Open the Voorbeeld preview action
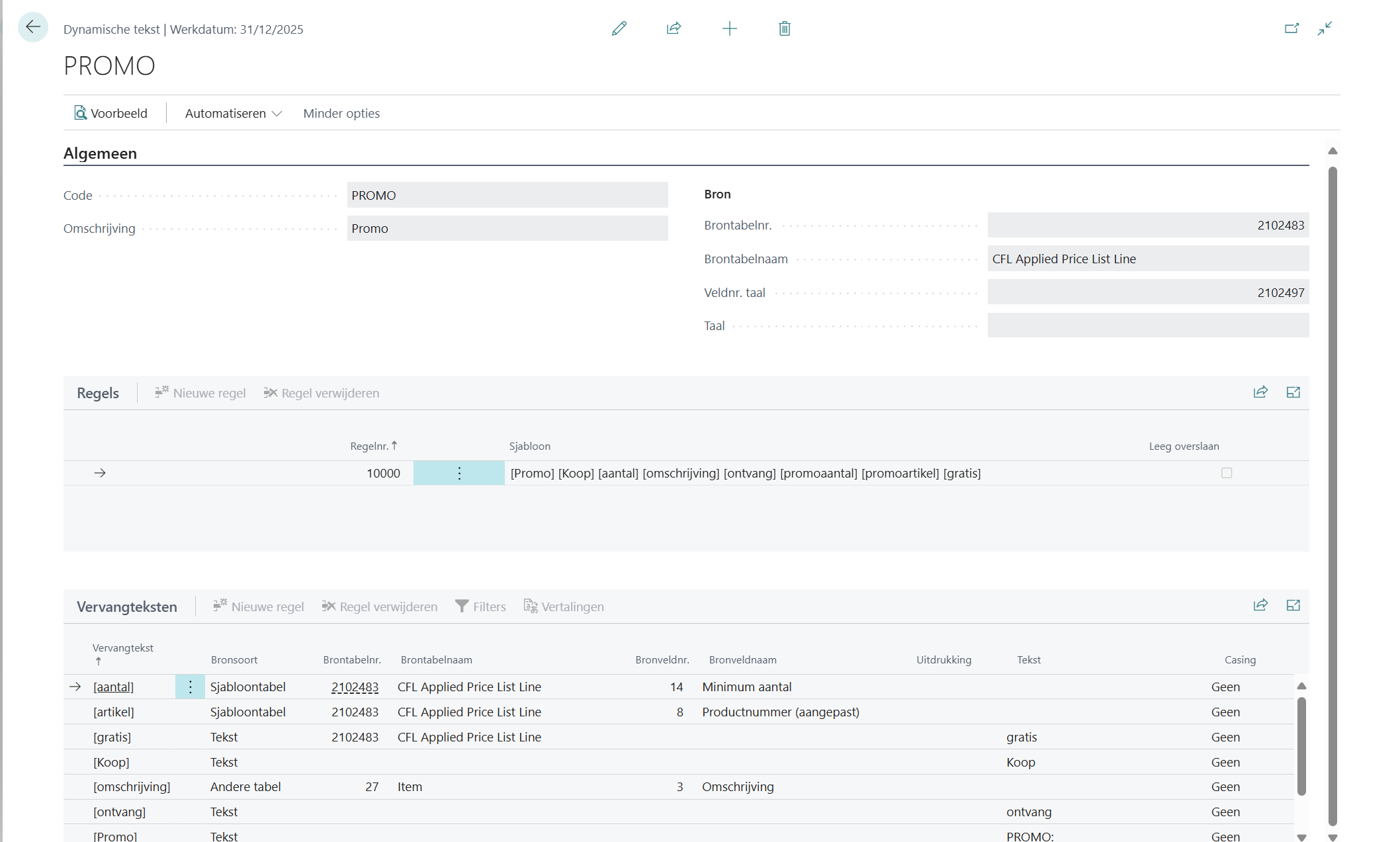 click(x=110, y=113)
